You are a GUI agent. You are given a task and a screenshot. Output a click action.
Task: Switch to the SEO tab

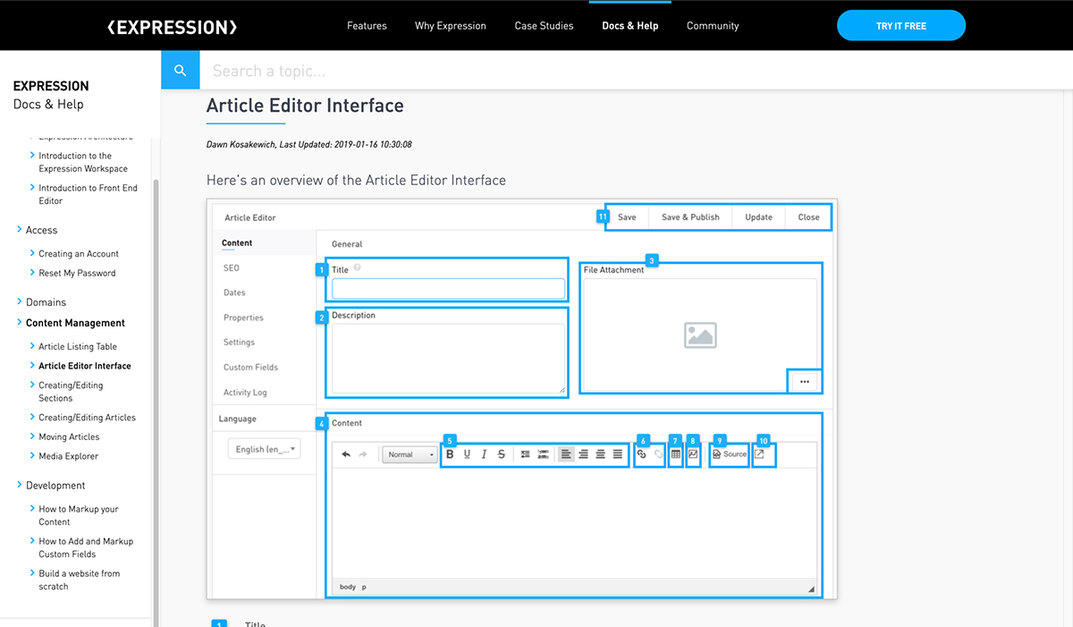click(231, 268)
